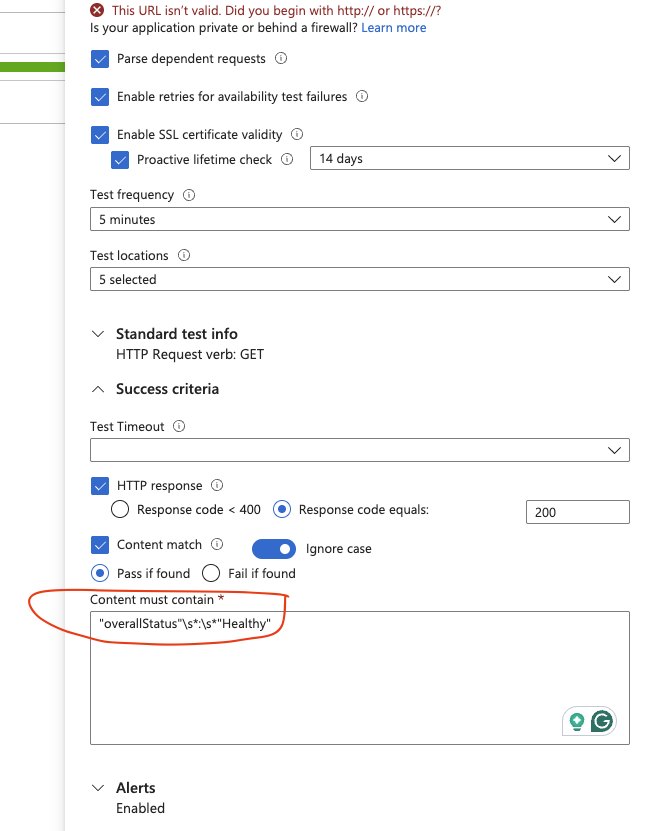648x831 pixels.
Task: Expand the Standard test info section
Action: (98, 334)
